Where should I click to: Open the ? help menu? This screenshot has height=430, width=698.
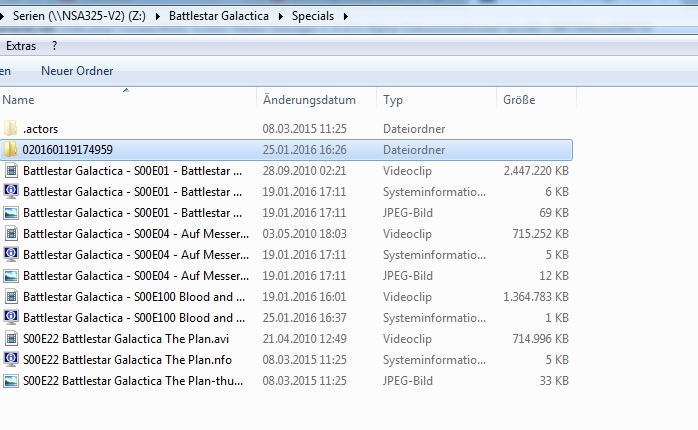(x=54, y=46)
